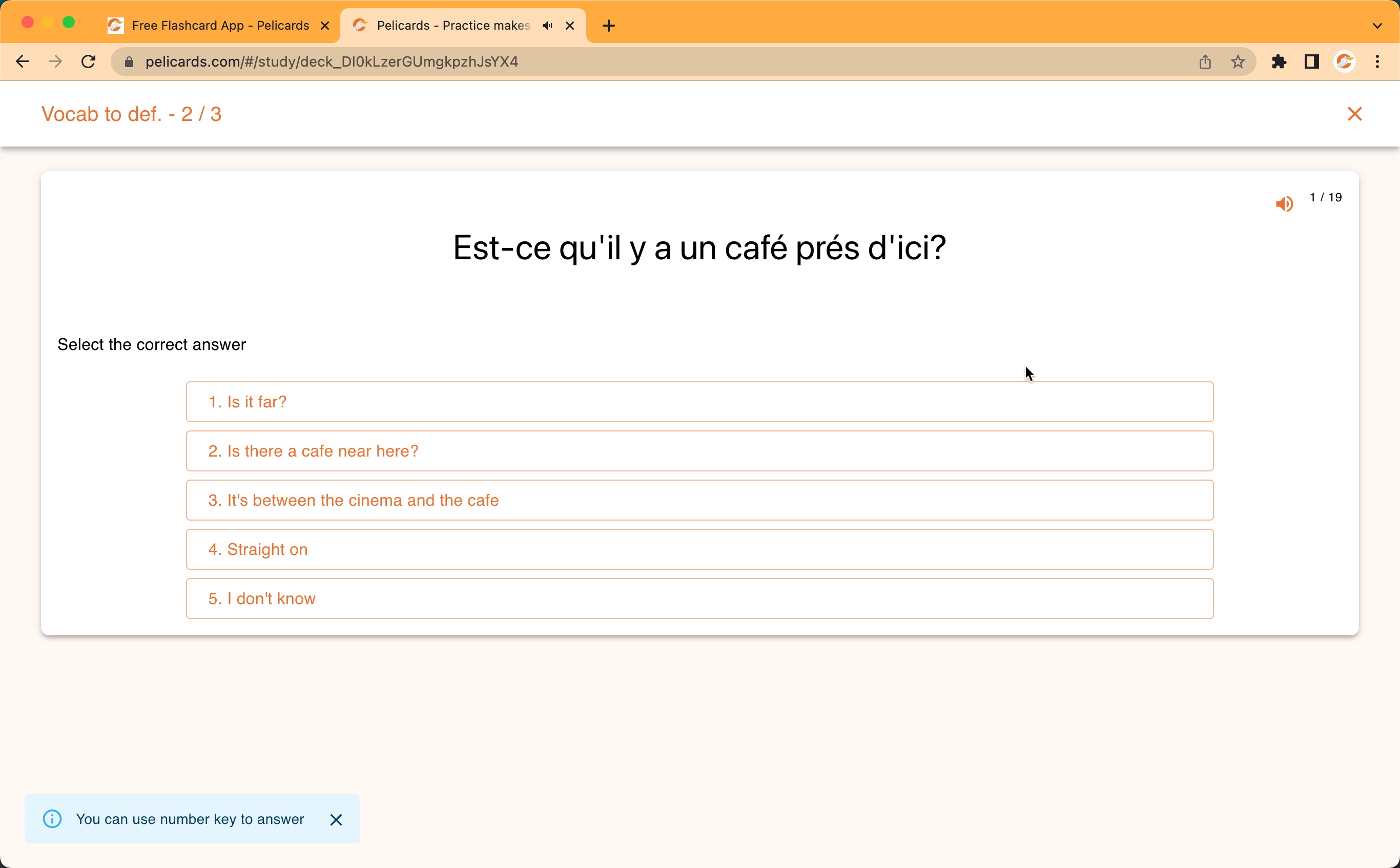Click the You can use number key text
The width and height of the screenshot is (1400, 868).
tap(190, 819)
